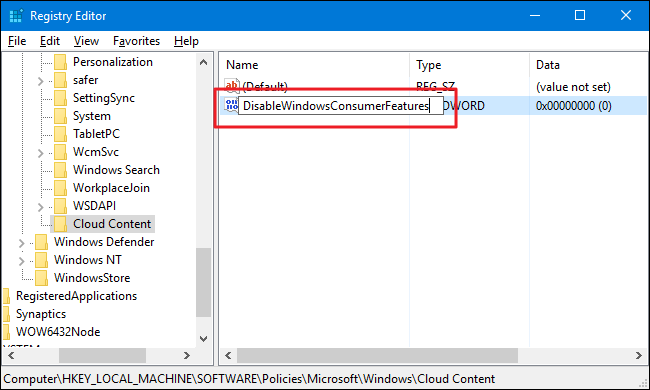Click inside the DisableWindowsConsumerFeatures name edit field
Viewport: 650px width, 390px height.
click(341, 106)
